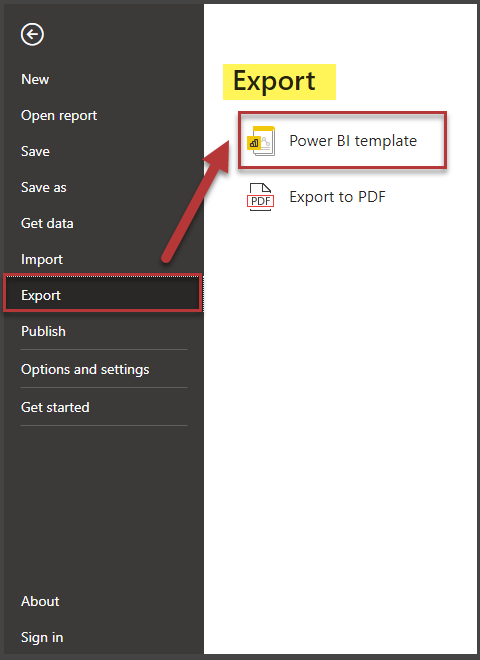480x660 pixels.
Task: Open the Save as option
Action: [44, 187]
